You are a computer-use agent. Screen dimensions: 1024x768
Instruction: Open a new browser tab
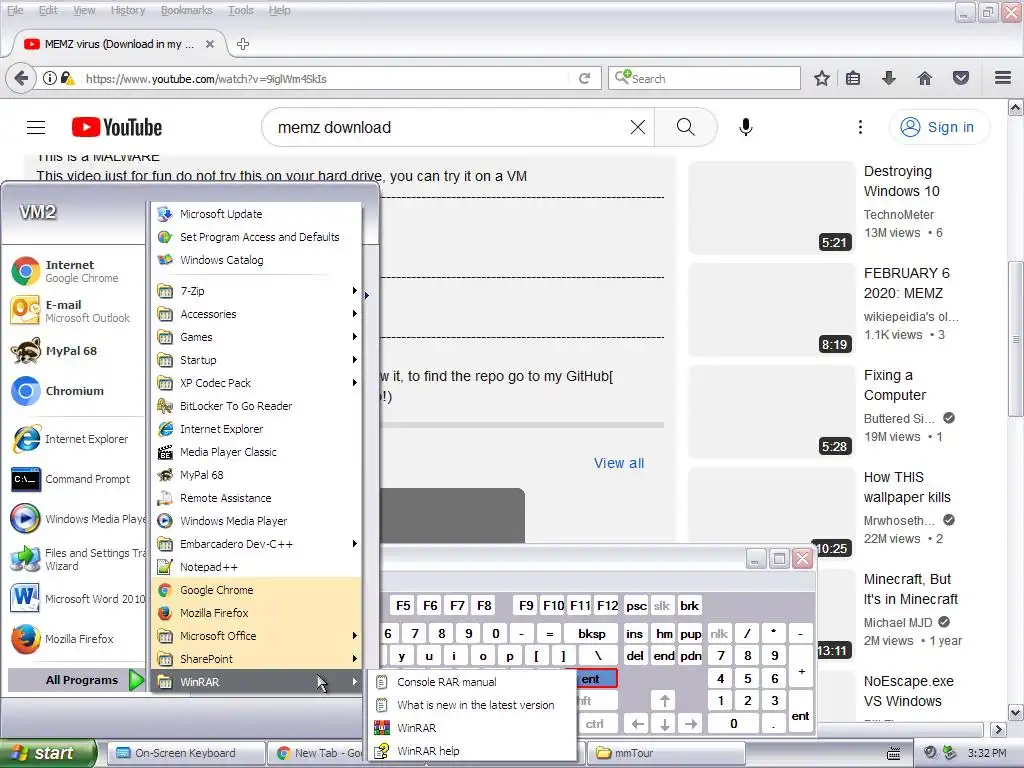click(x=243, y=44)
